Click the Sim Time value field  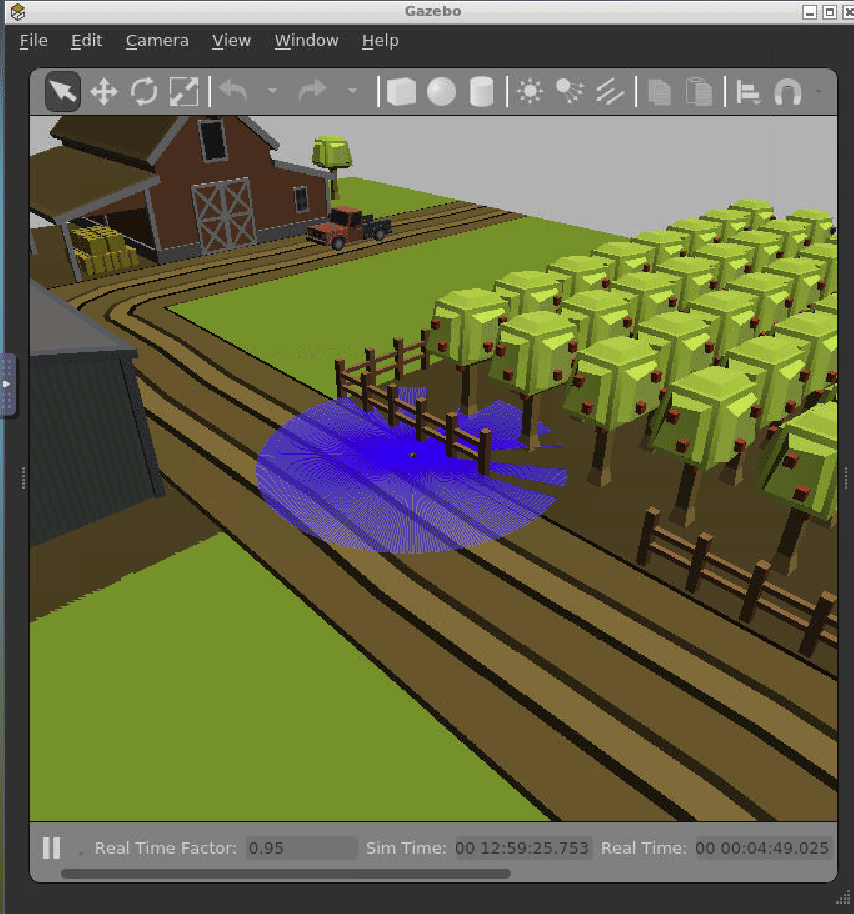[522, 848]
